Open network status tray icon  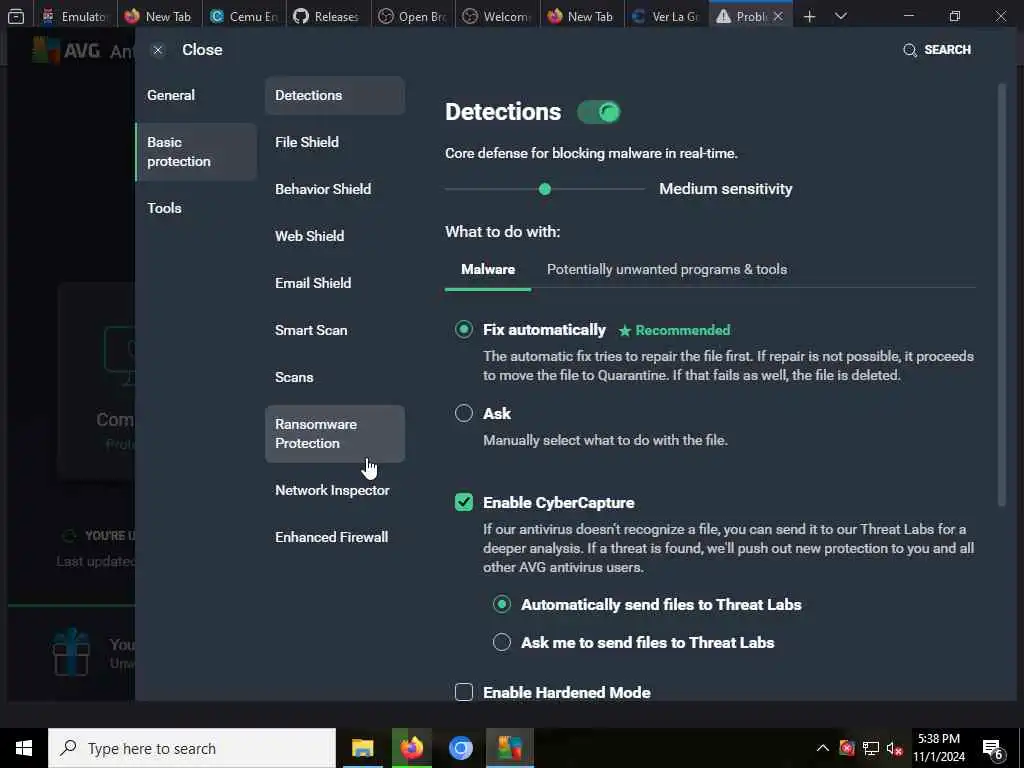[x=871, y=748]
